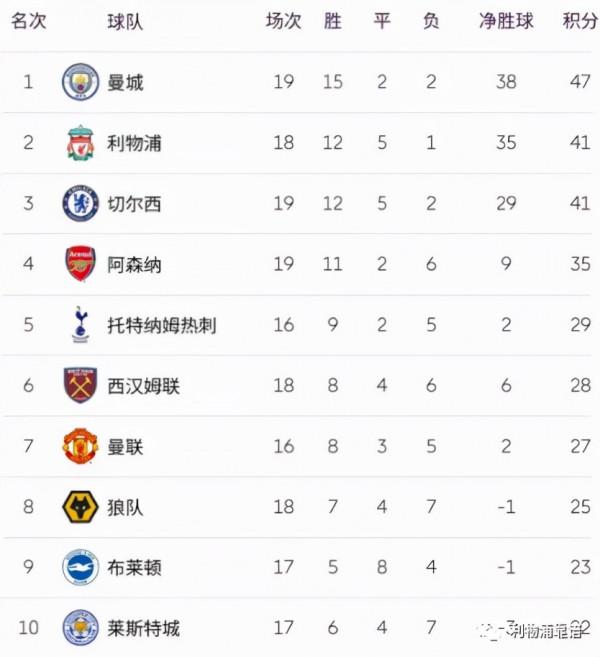This screenshot has height=657, width=600.
Task: Click the Wolves club crest
Action: click(x=81, y=507)
